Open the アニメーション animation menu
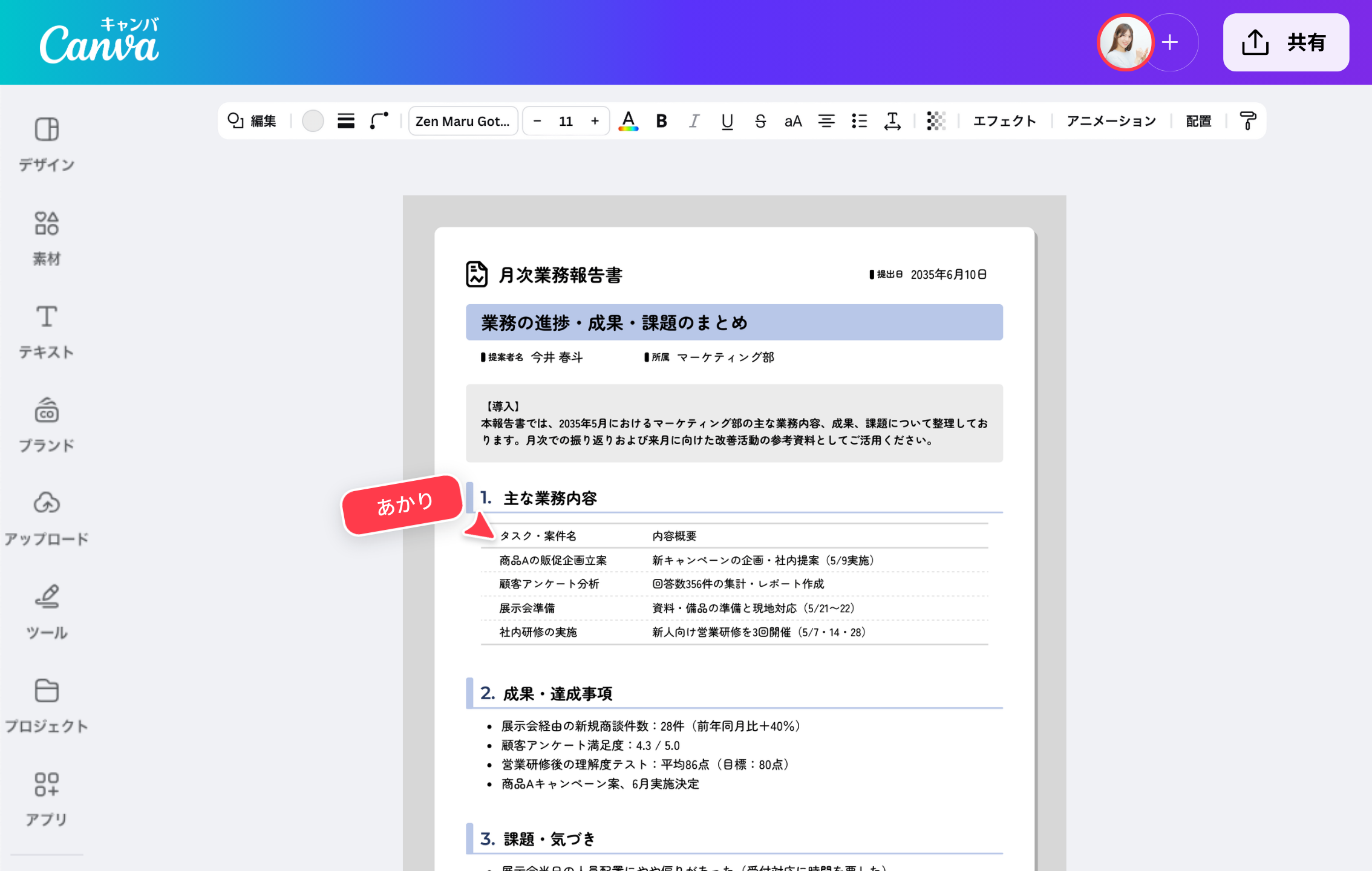The image size is (1372, 871). (1111, 121)
